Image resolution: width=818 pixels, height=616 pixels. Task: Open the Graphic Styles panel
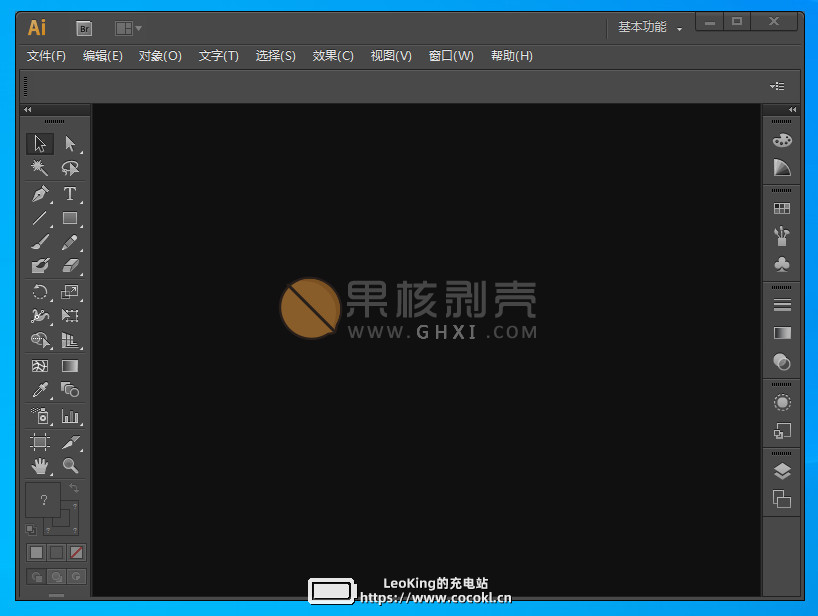781,431
